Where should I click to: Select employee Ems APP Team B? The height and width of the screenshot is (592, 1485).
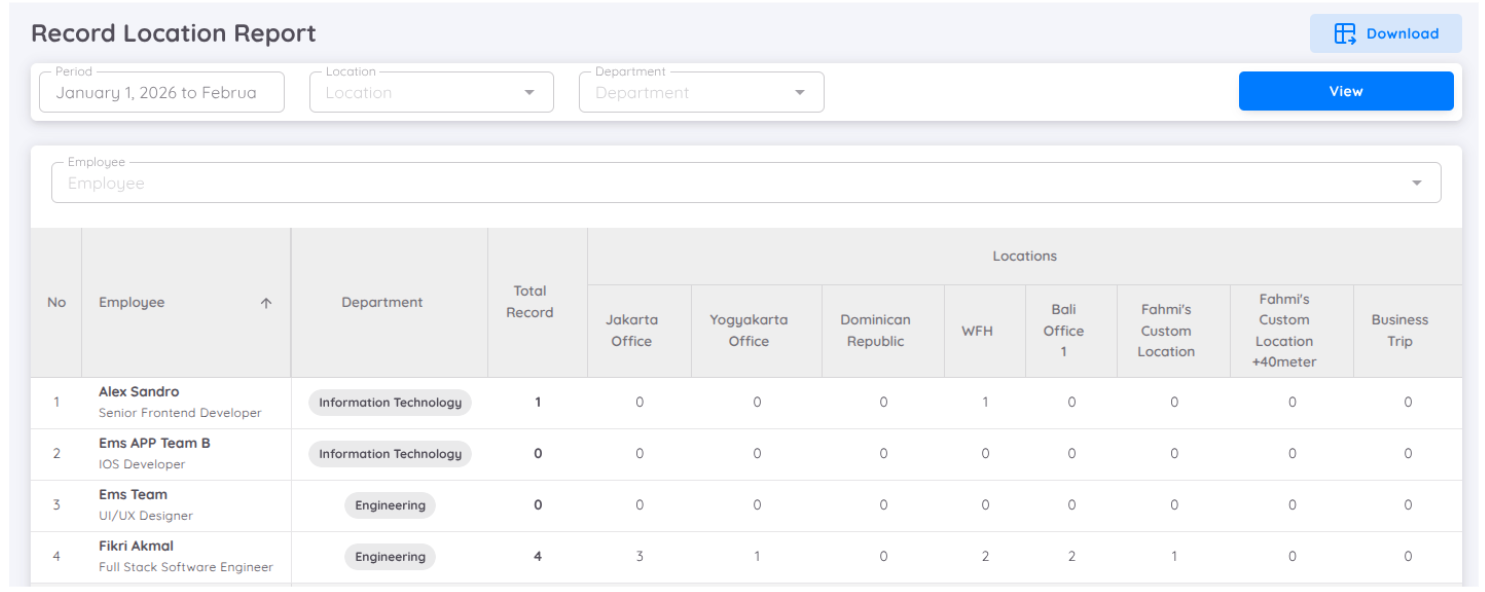coord(155,443)
